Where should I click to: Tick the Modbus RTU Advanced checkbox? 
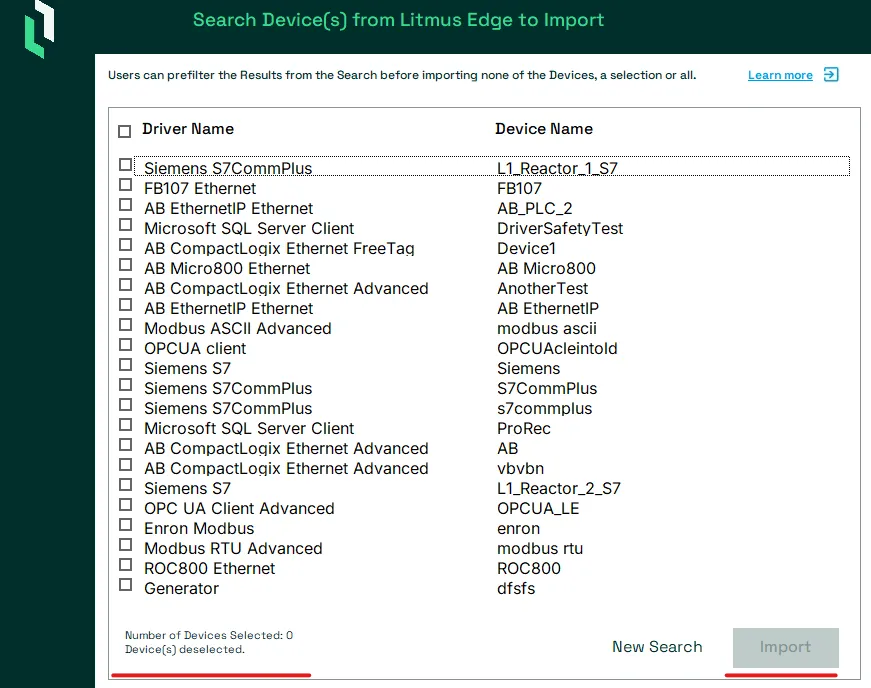click(x=126, y=545)
